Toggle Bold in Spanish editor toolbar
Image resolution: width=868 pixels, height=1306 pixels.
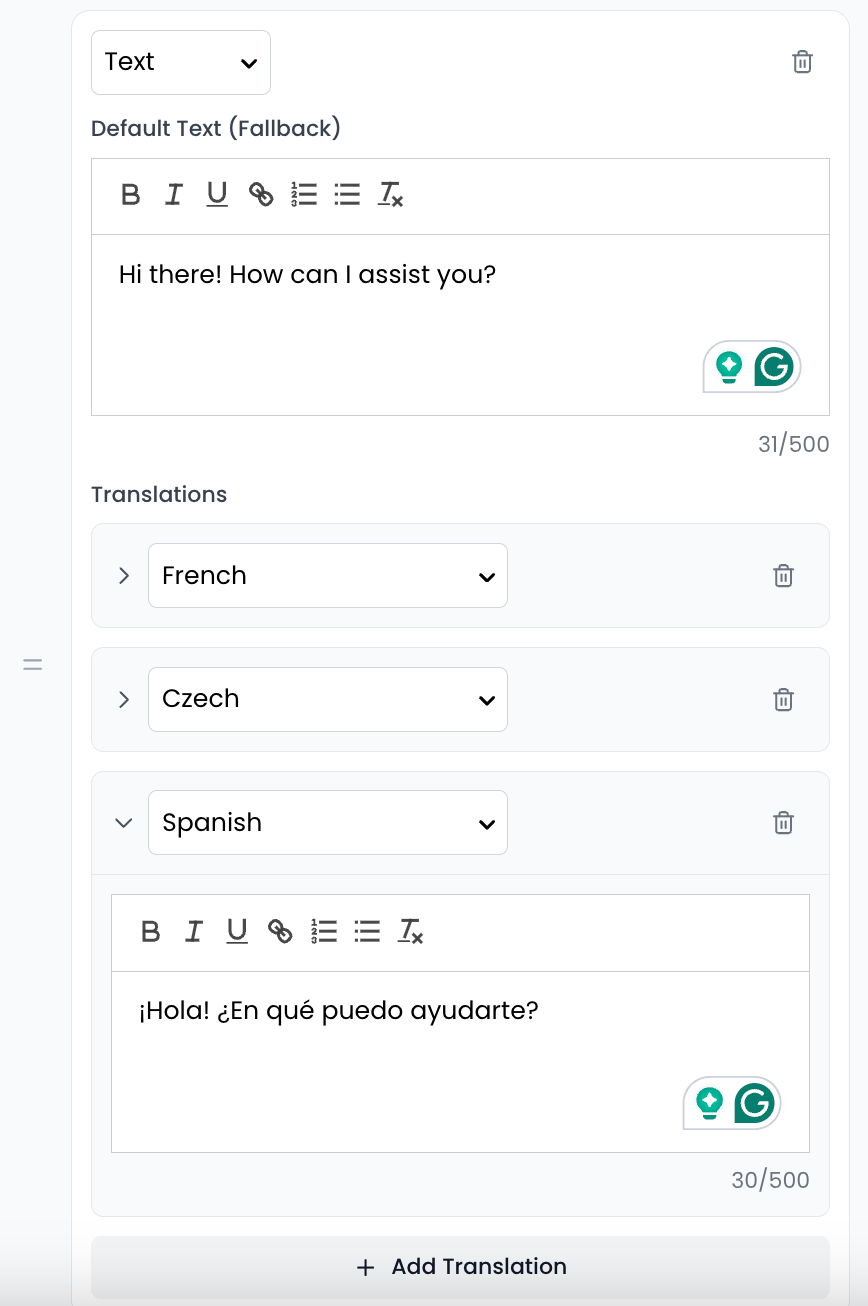[151, 932]
